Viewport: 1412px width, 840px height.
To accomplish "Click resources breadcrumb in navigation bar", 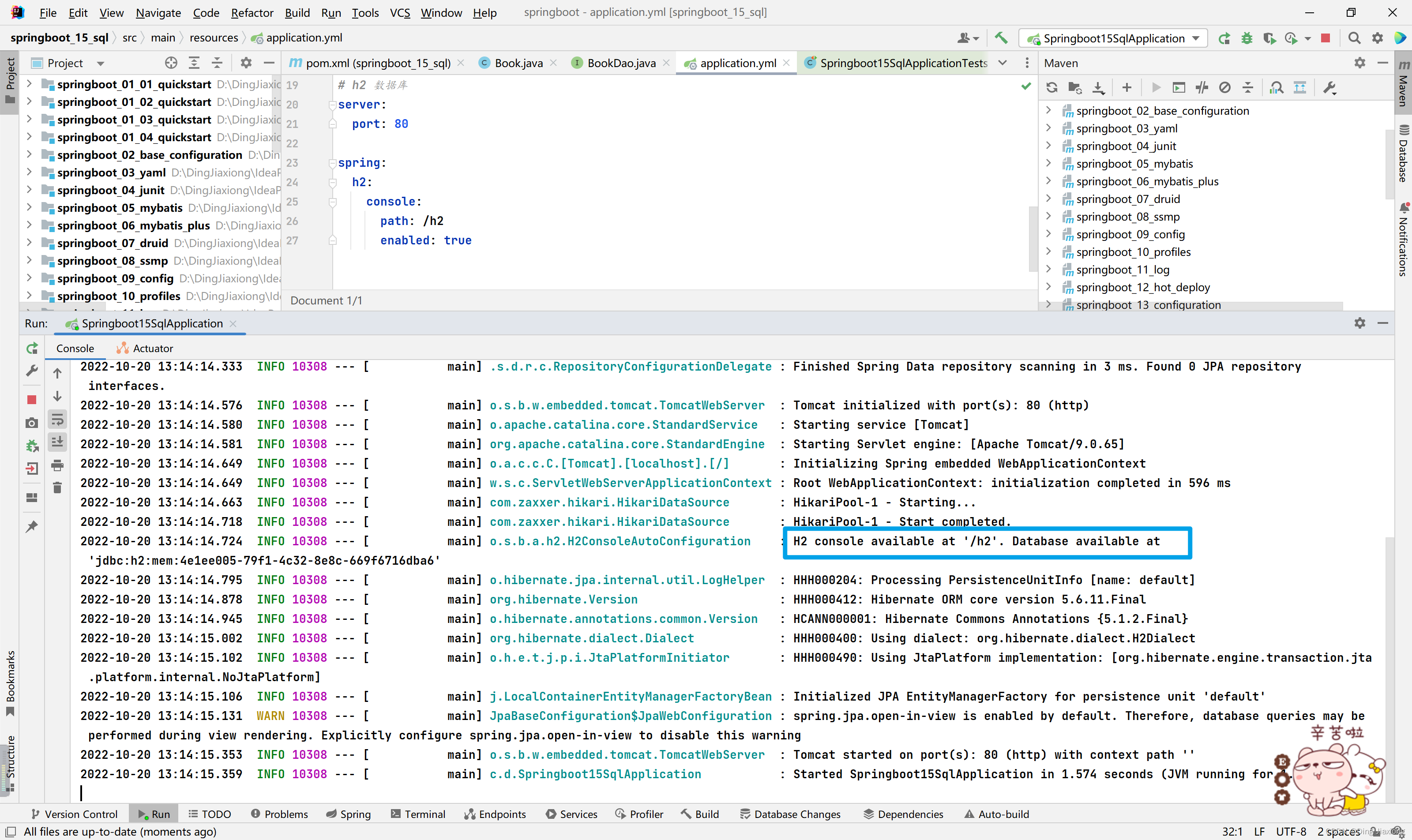I will [214, 38].
